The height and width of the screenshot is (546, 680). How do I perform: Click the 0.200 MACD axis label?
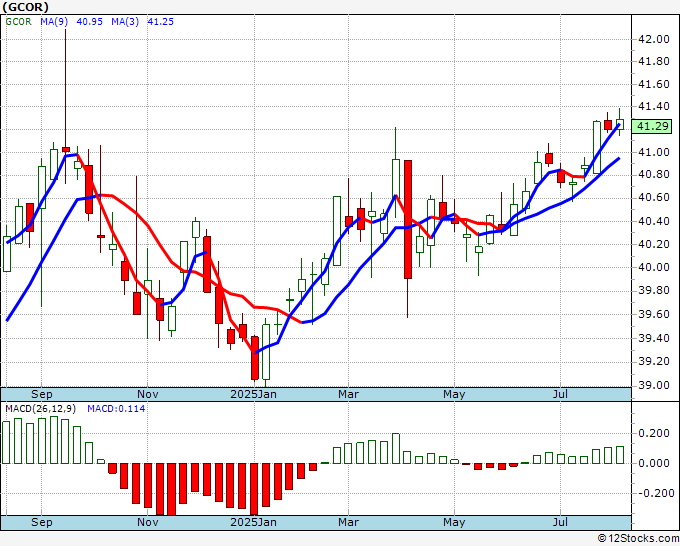pyautogui.click(x=654, y=433)
